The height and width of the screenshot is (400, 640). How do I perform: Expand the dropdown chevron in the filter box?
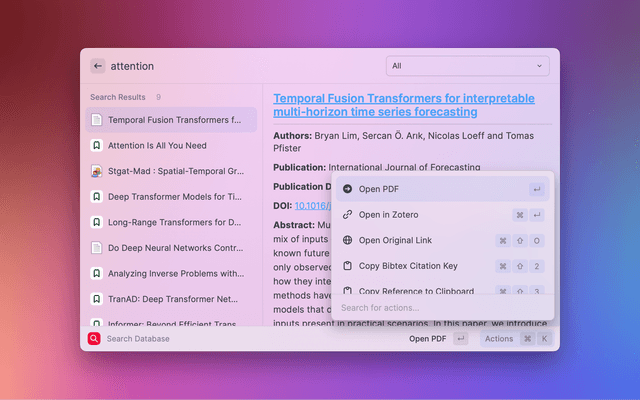pyautogui.click(x=540, y=66)
